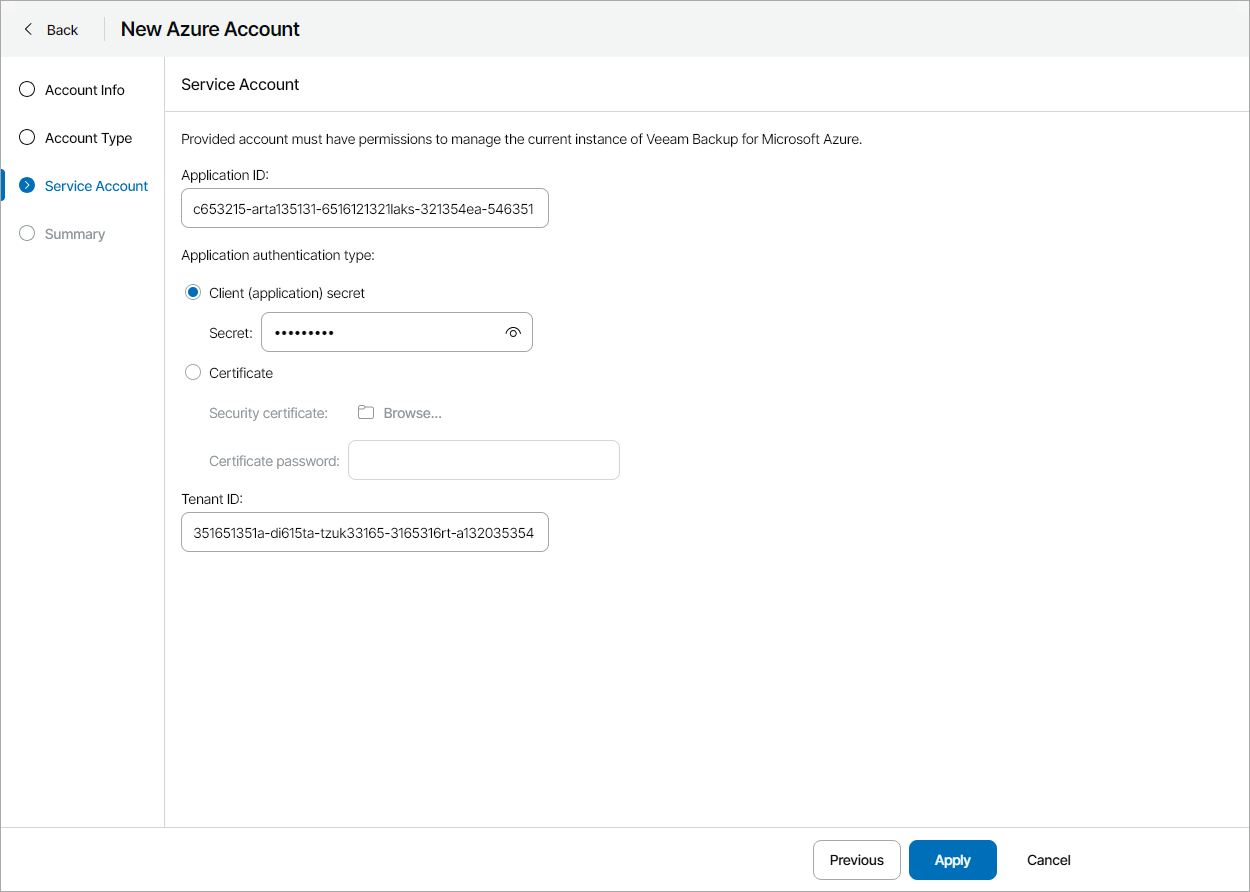This screenshot has width=1250, height=892.
Task: Click Browse to select a security certificate
Action: 414,411
